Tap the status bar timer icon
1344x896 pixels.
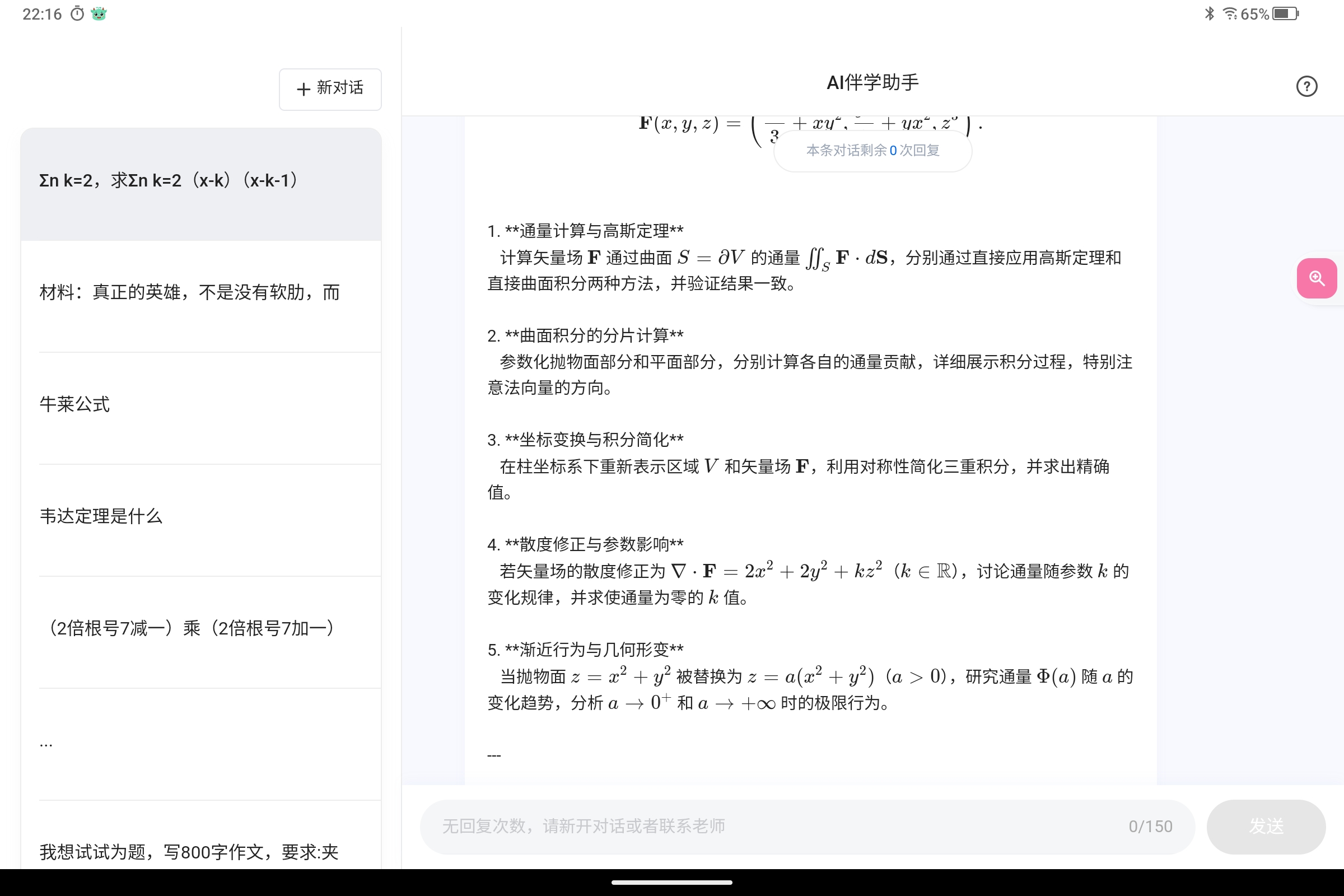(77, 13)
